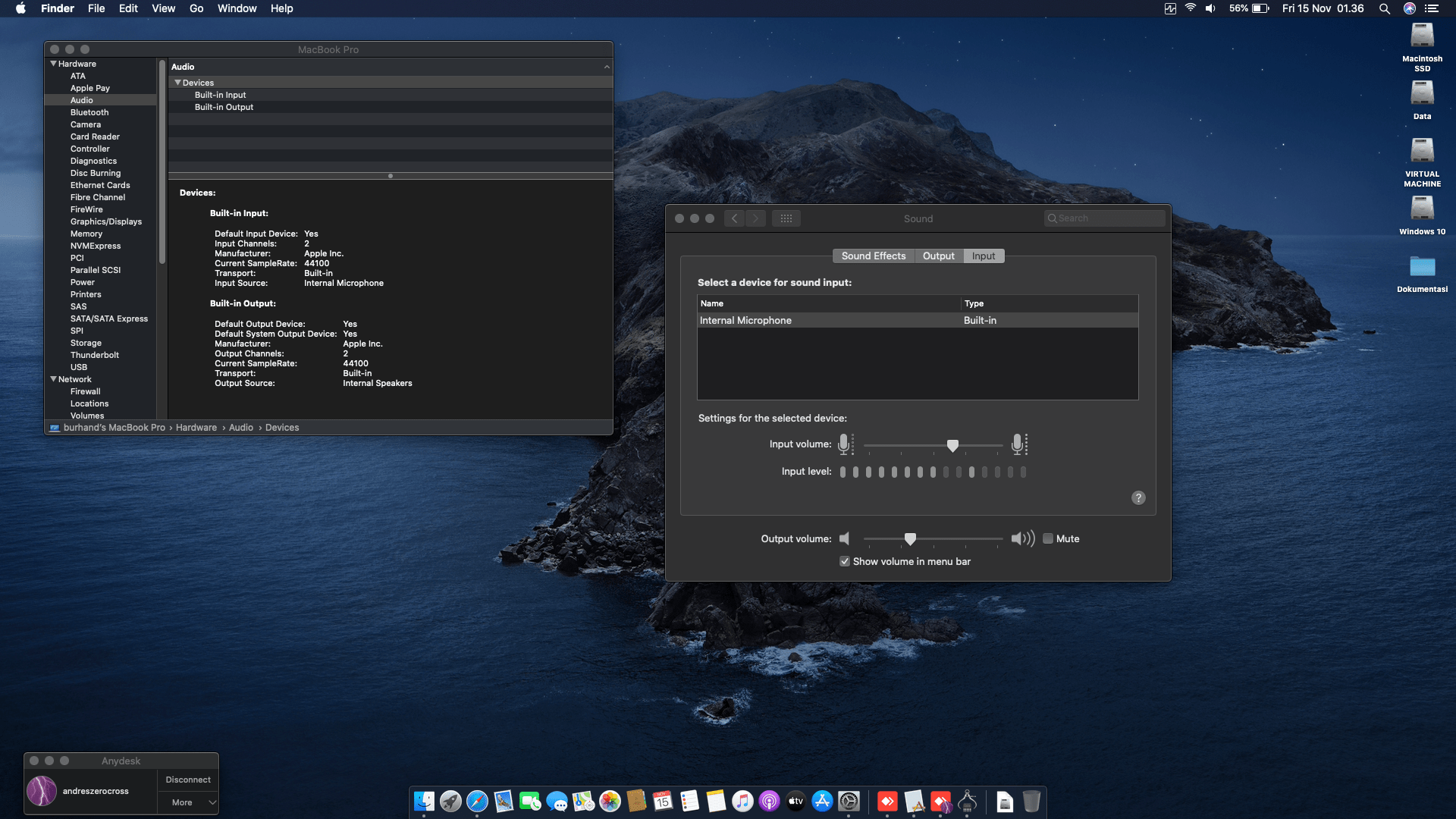
Task: Click the Show All grid icon in Sound preferences
Action: coord(786,218)
